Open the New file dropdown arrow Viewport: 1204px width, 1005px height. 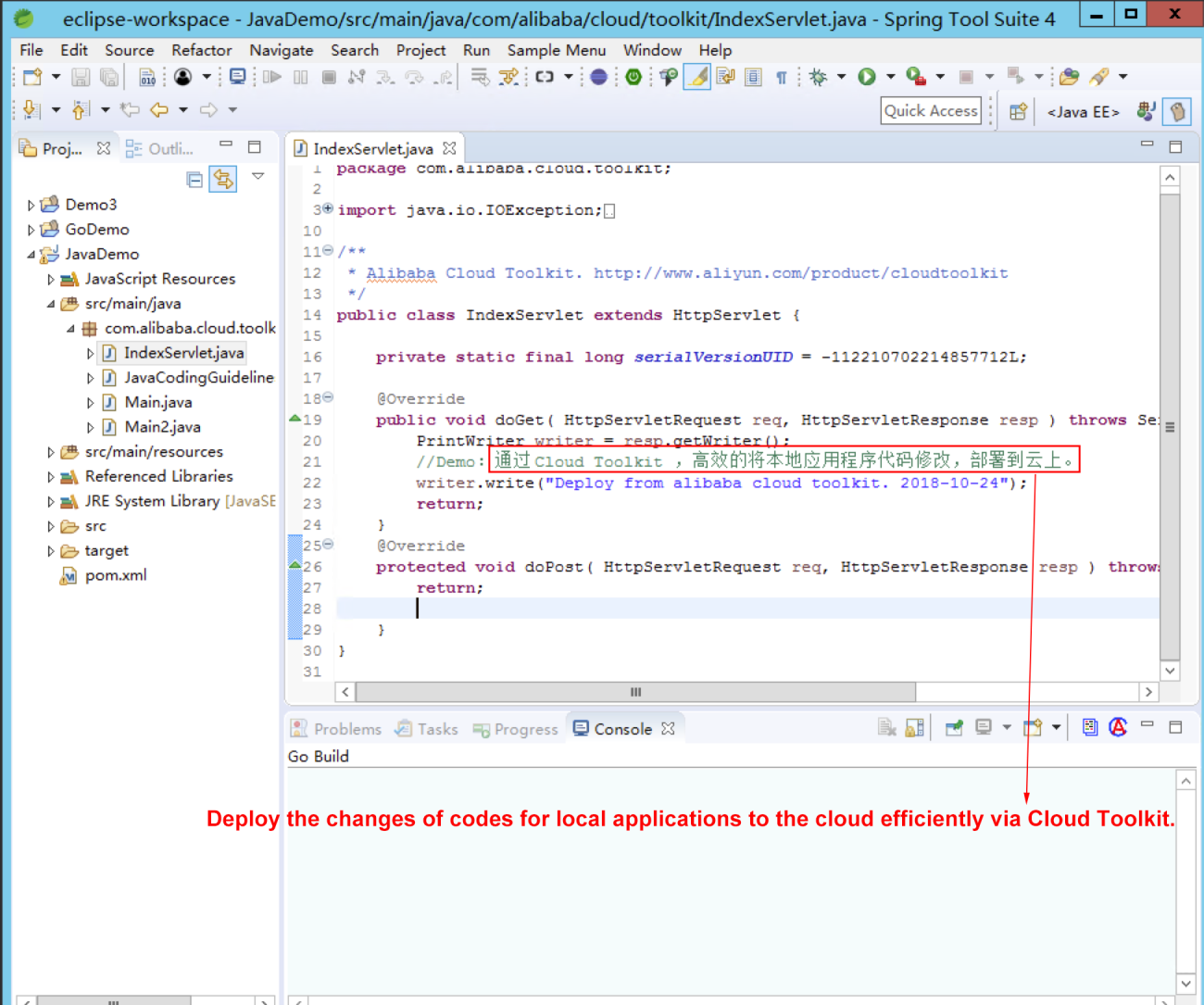tap(56, 77)
